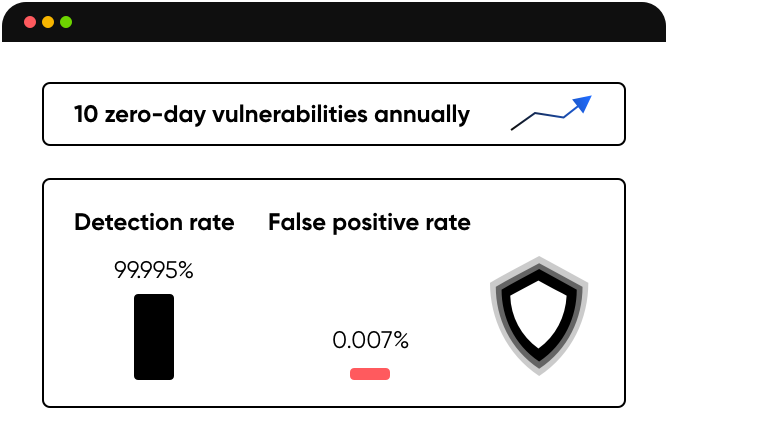Click the 99.995% detection value
778x442 pixels.
point(153,269)
